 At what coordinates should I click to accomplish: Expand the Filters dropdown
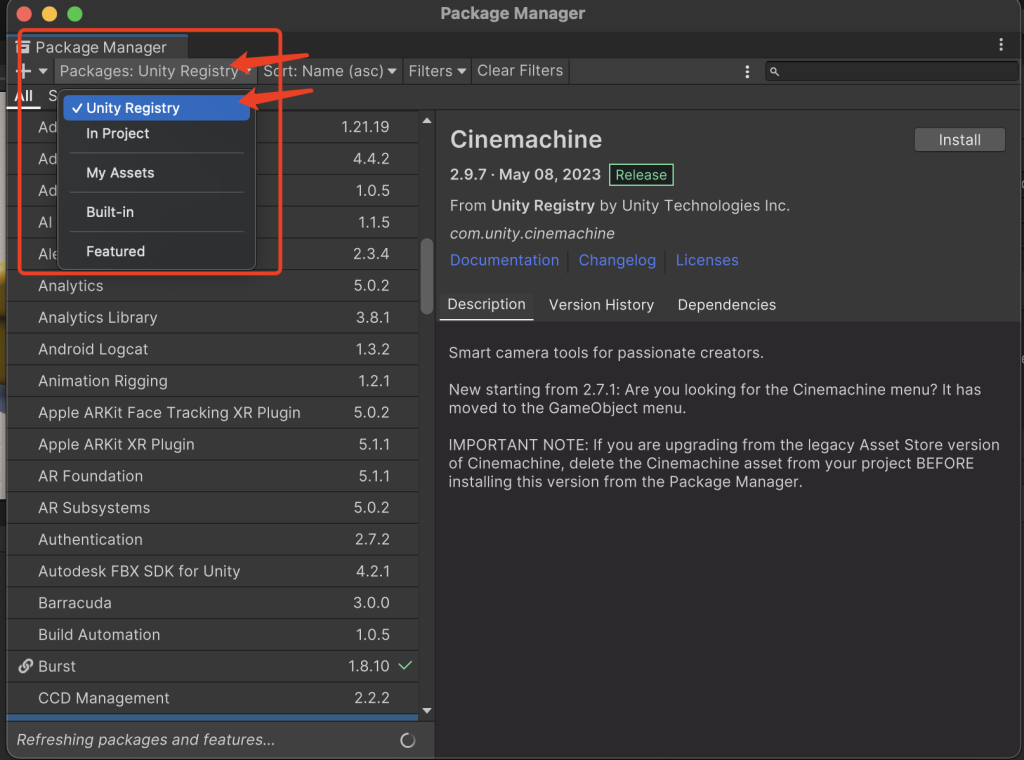(x=437, y=71)
